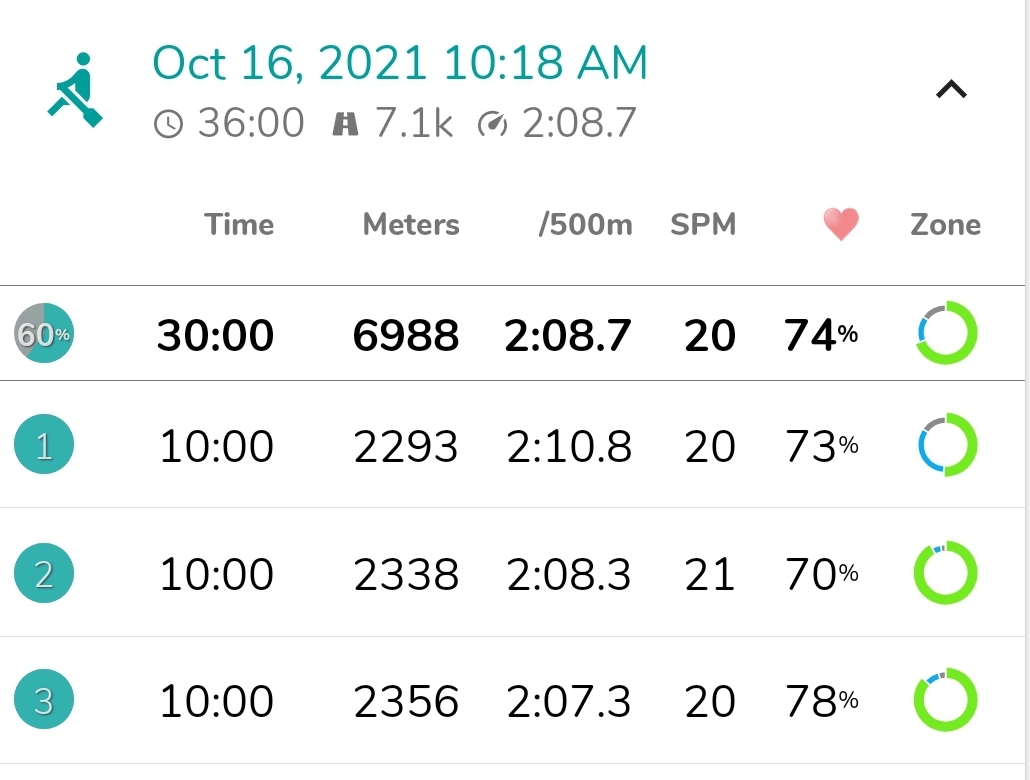Select the interval 3 circle badge
The height and width of the screenshot is (780, 1030).
(44, 699)
